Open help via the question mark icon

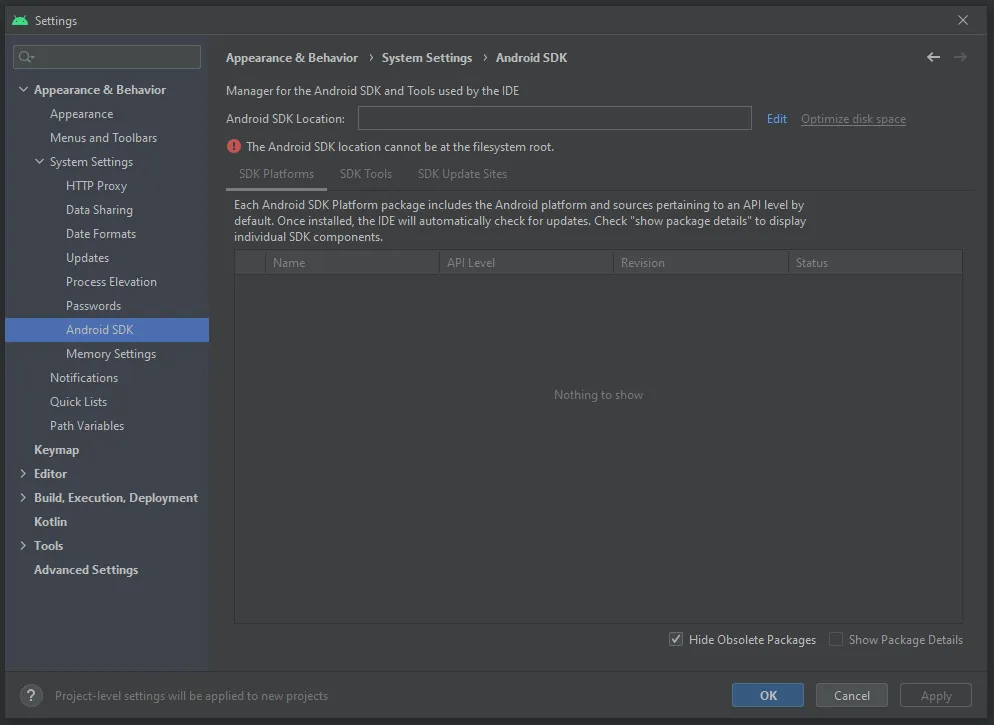click(x=31, y=695)
